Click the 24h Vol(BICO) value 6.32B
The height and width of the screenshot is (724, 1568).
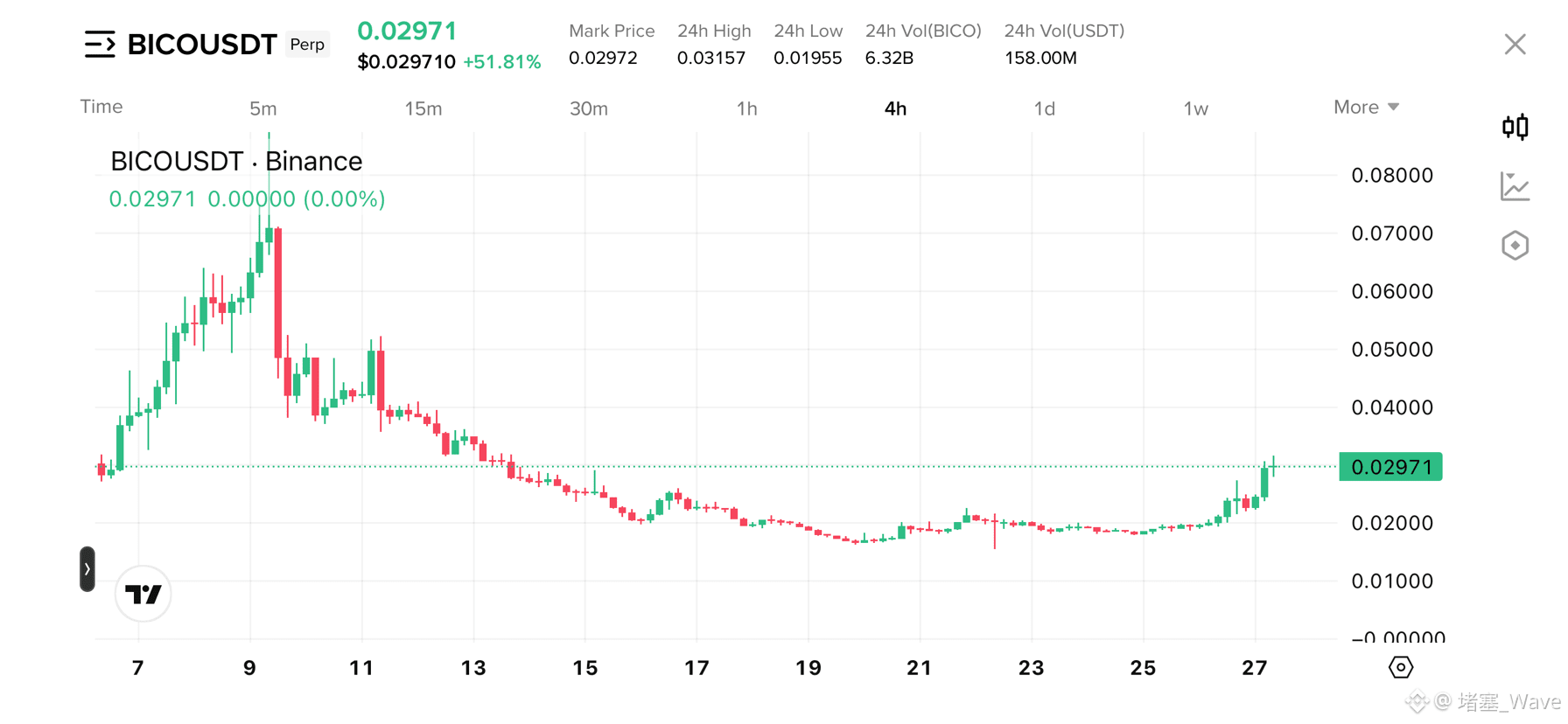(889, 58)
